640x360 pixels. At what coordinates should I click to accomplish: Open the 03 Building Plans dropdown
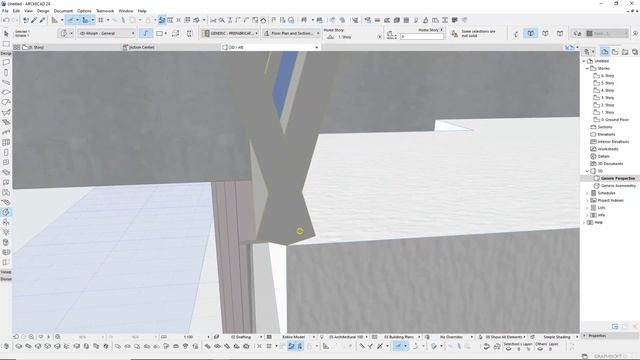pyautogui.click(x=400, y=337)
